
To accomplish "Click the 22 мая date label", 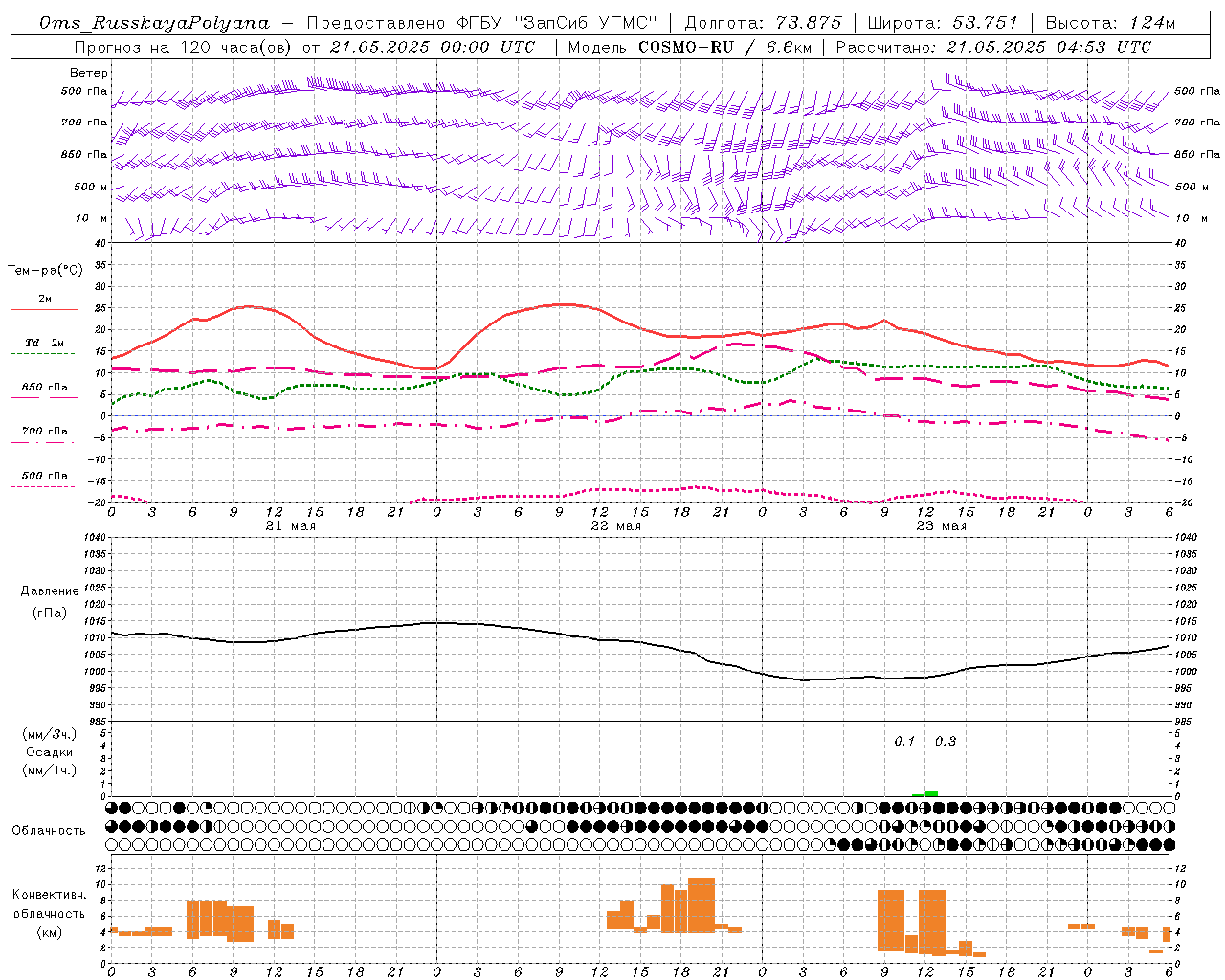I will (x=615, y=526).
